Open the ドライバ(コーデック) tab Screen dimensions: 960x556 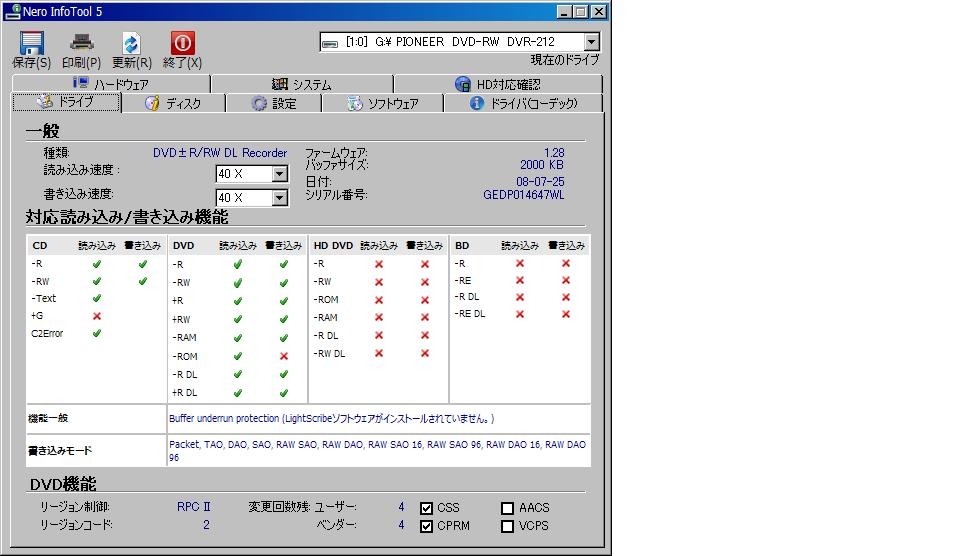(x=523, y=103)
